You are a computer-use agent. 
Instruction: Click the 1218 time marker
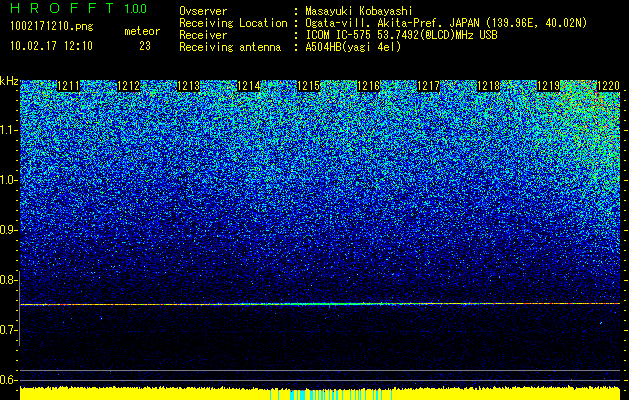[489, 85]
